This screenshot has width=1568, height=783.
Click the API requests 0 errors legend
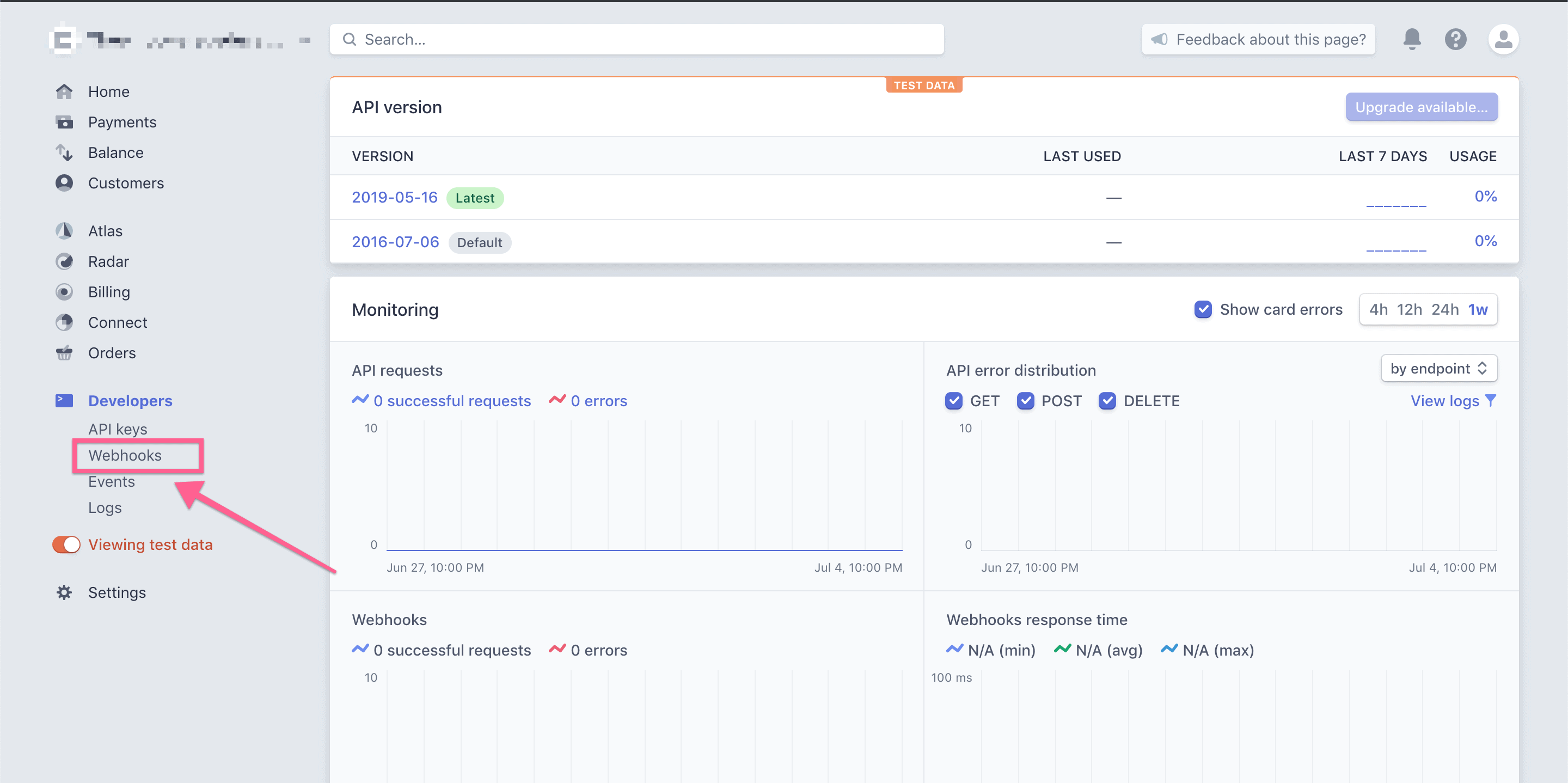point(587,401)
